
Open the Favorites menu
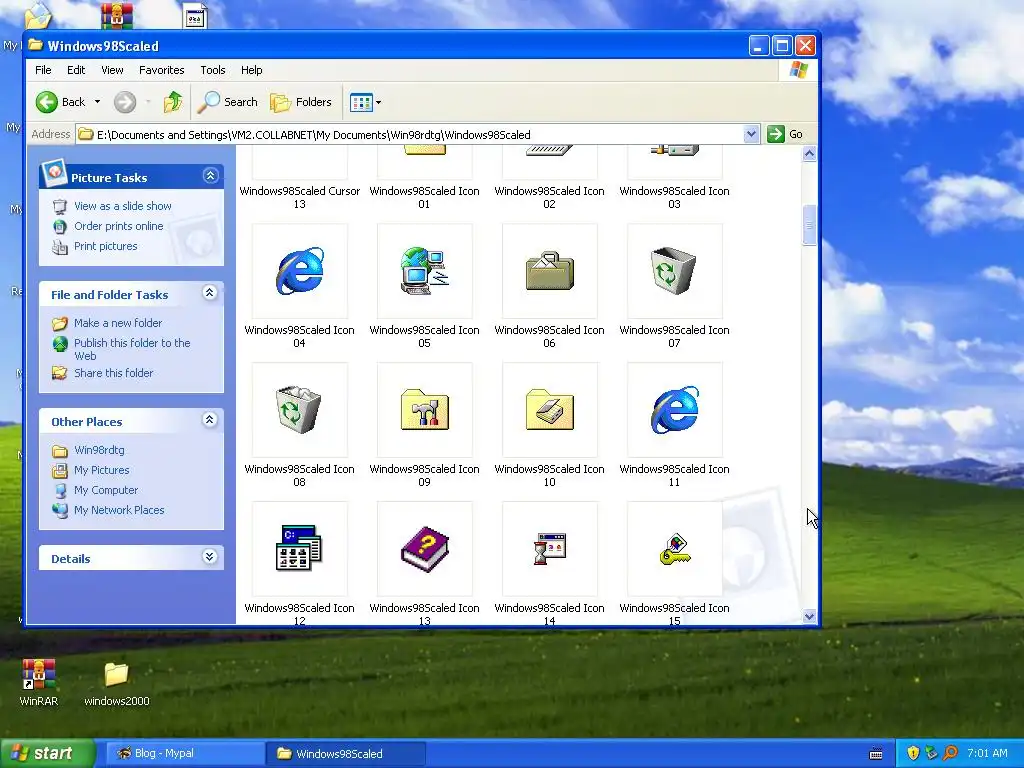click(x=161, y=70)
